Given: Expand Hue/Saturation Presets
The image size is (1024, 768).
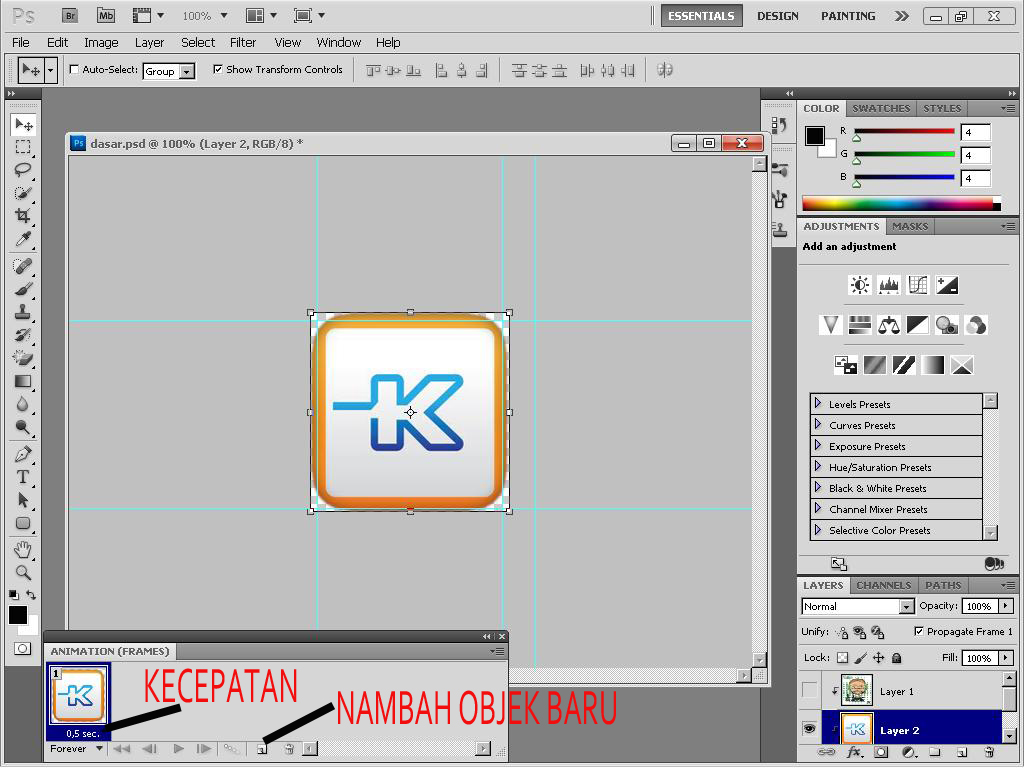Looking at the screenshot, I should 818,466.
